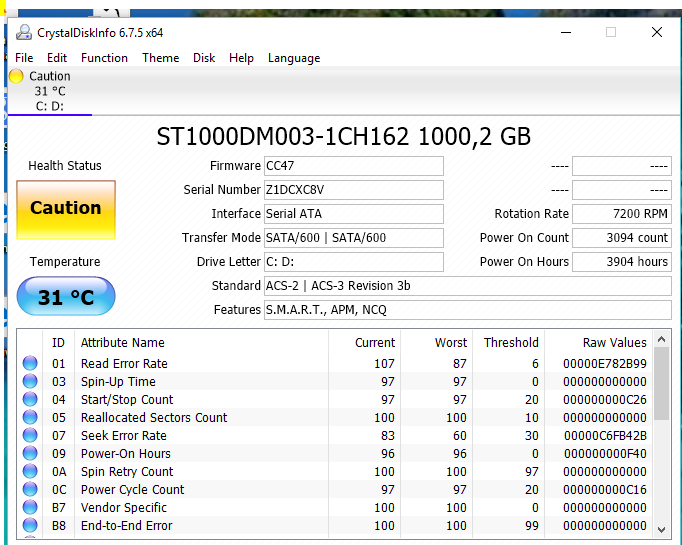Click the Power Cycle Count attribute name
682x545 pixels.
coord(132,489)
